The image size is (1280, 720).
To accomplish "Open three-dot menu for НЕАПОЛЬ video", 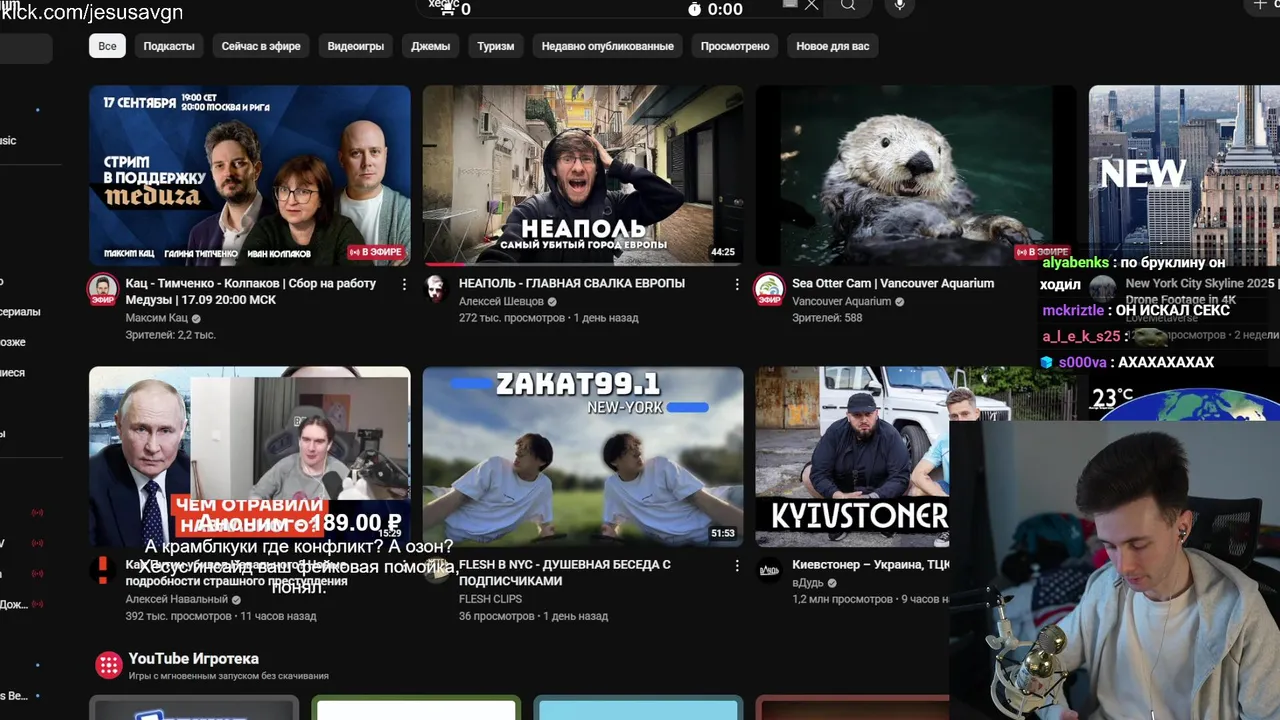I will 737,284.
